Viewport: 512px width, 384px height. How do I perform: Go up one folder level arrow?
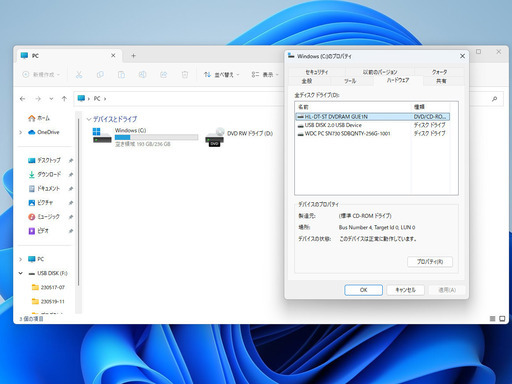click(x=64, y=99)
